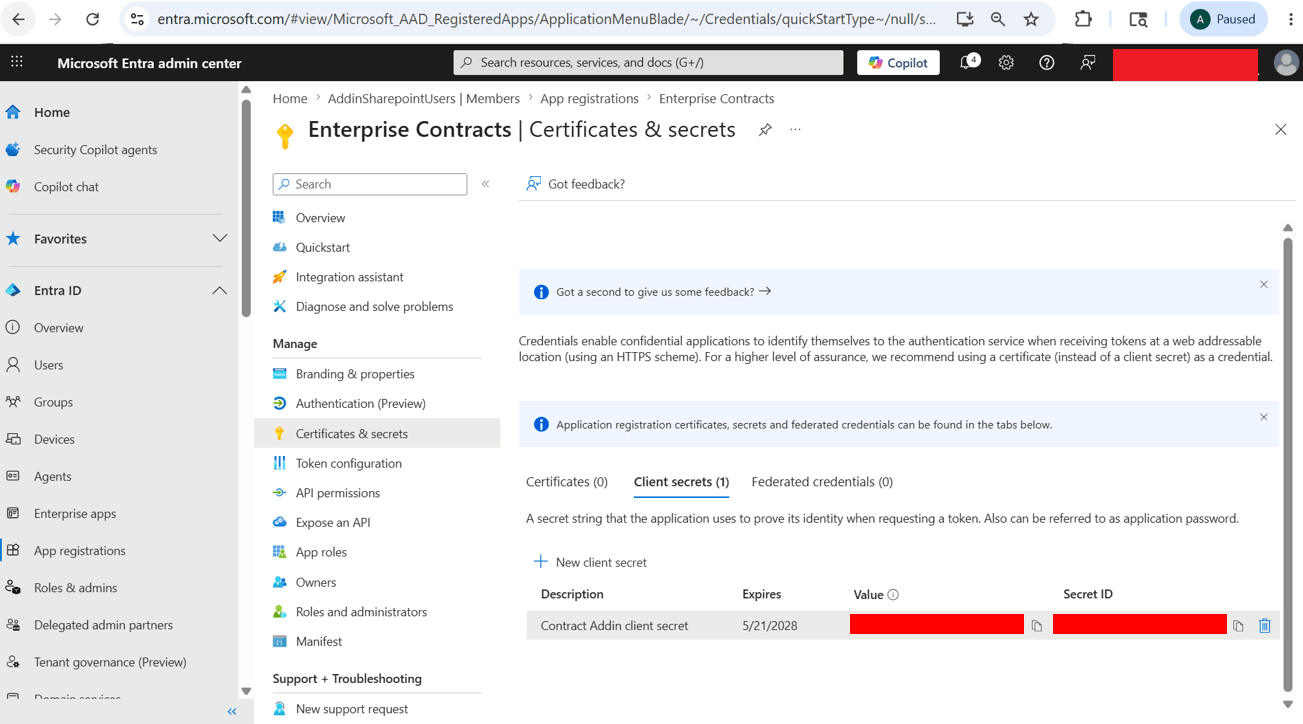Click the app menu Search field
The width and height of the screenshot is (1303, 724).
[x=370, y=184]
